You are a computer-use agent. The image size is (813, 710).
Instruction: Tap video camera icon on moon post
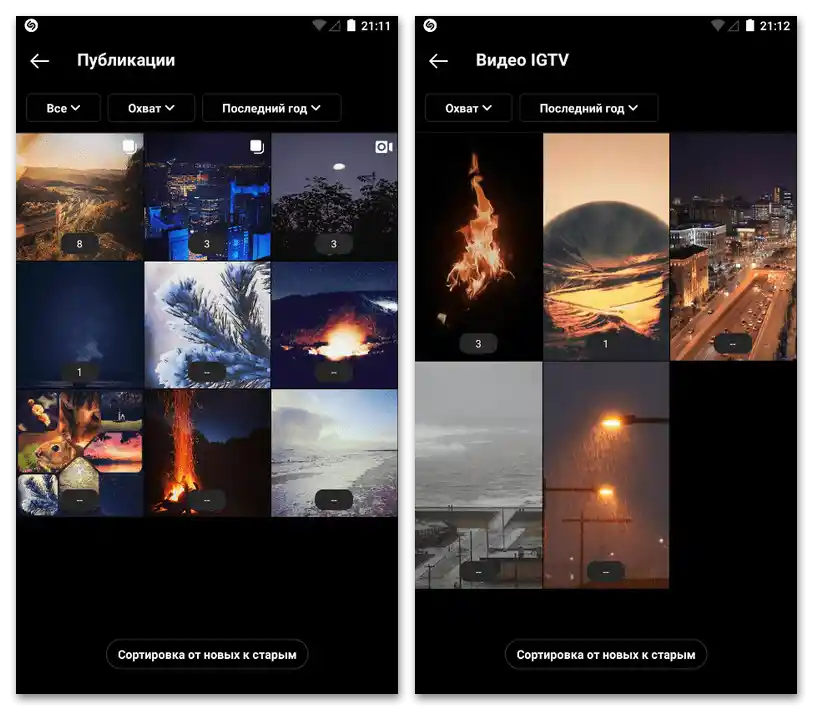click(x=384, y=147)
